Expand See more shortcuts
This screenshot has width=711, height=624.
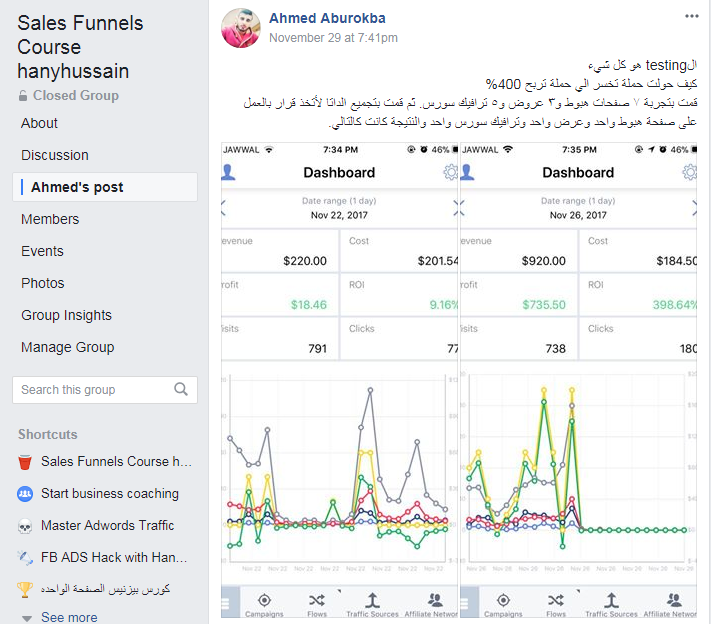(69, 617)
